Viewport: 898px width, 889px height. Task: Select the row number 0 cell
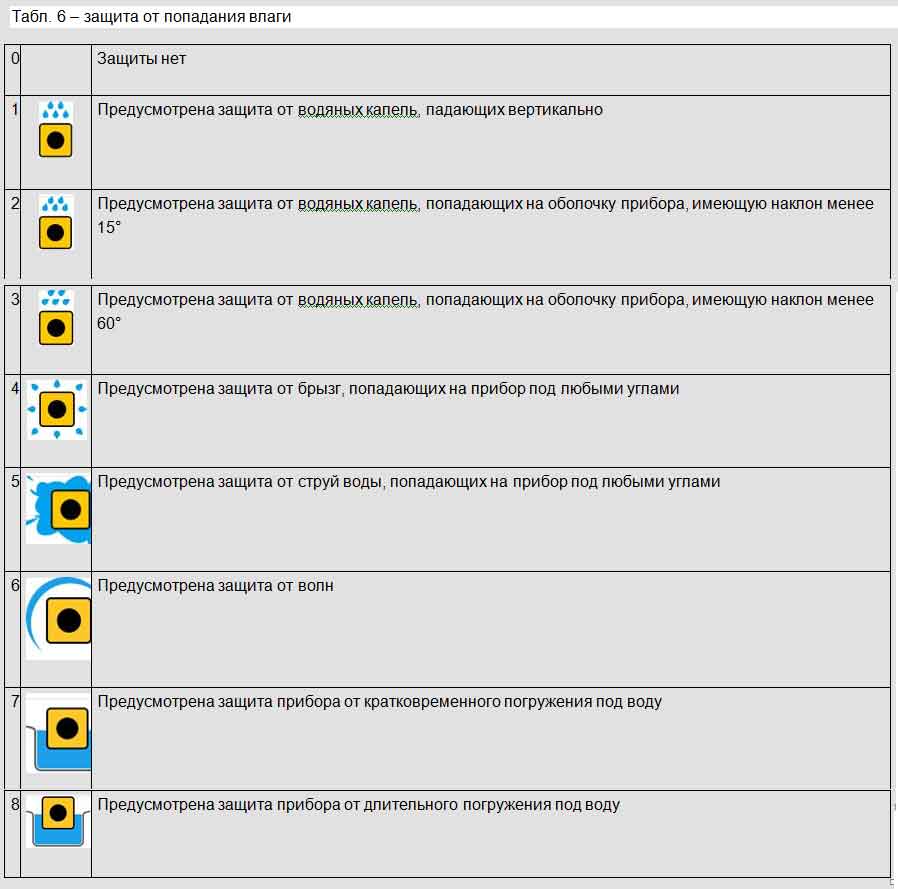(14, 58)
